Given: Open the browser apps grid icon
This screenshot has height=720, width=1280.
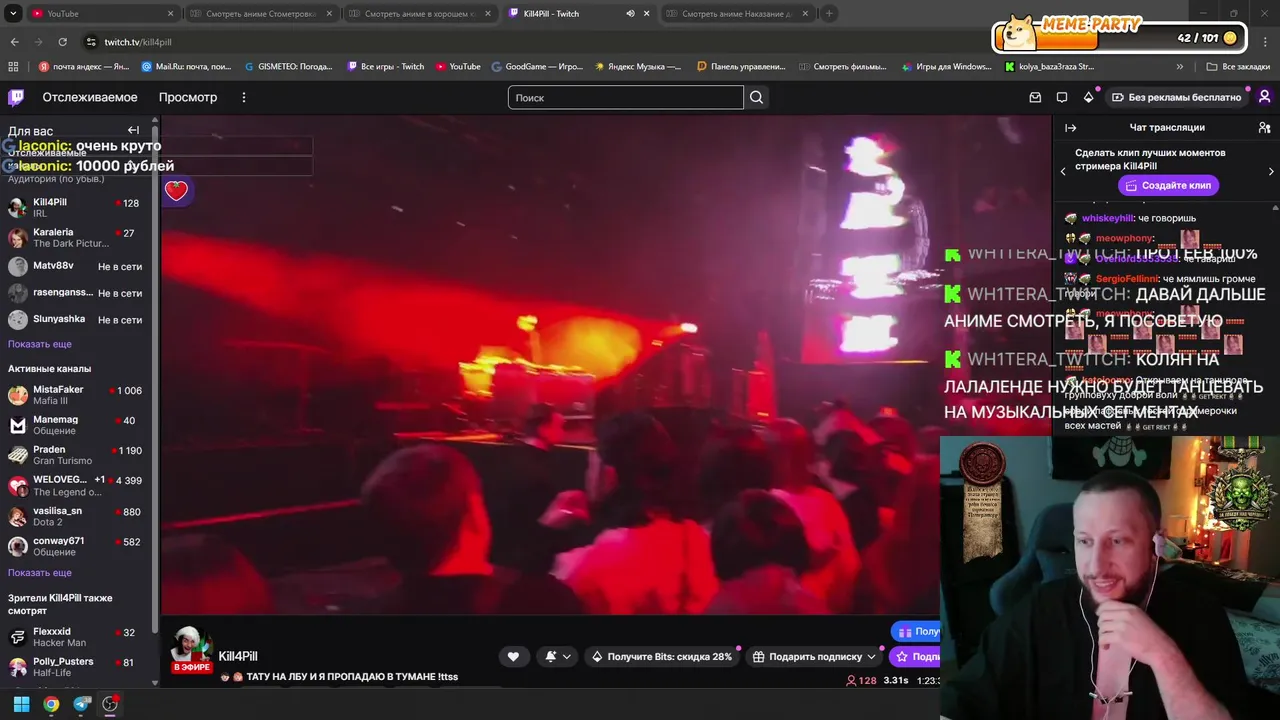Looking at the screenshot, I should [x=13, y=66].
